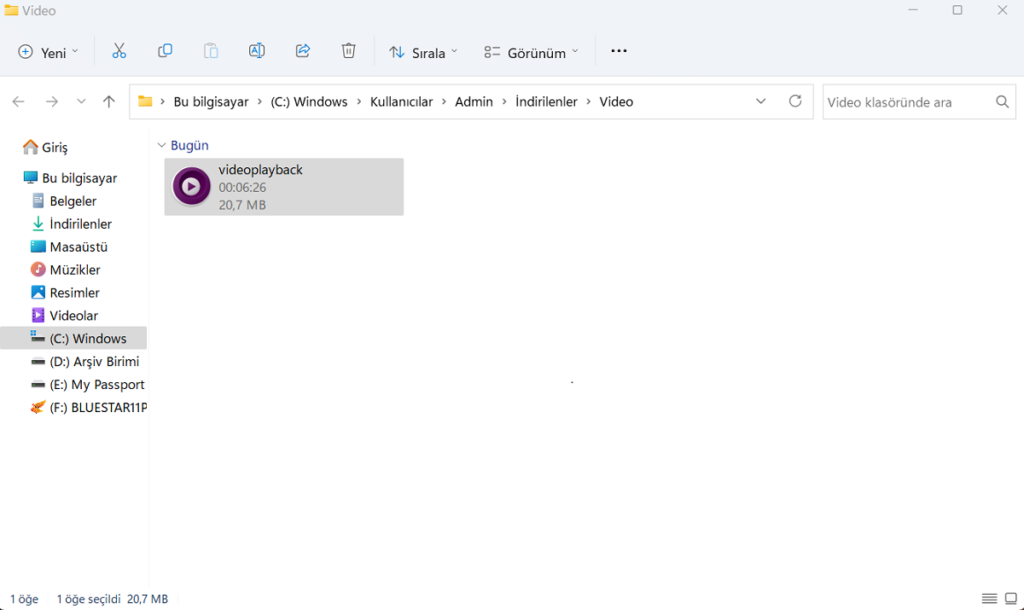Click Admin in the address breadcrumb
The height and width of the screenshot is (610, 1024).
(474, 102)
